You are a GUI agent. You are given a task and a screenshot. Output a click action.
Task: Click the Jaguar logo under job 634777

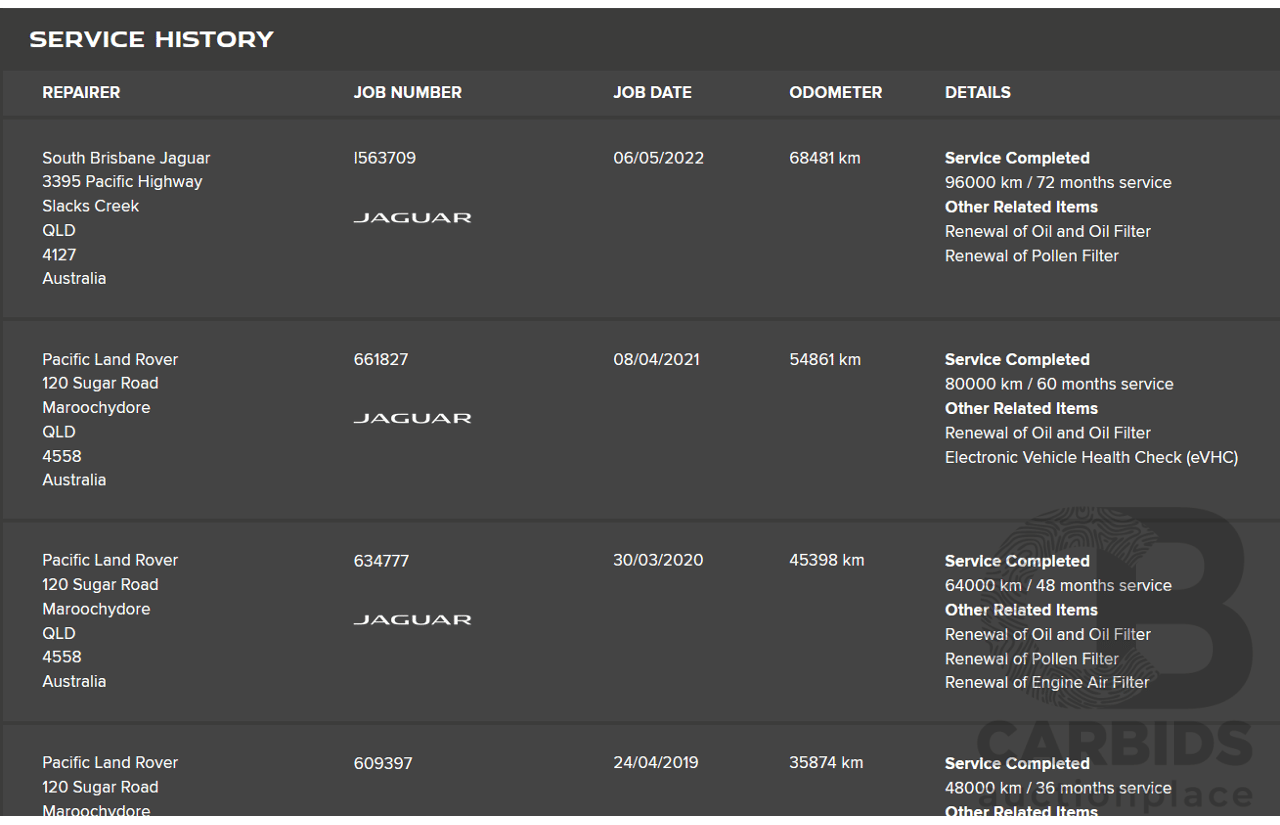pyautogui.click(x=412, y=619)
